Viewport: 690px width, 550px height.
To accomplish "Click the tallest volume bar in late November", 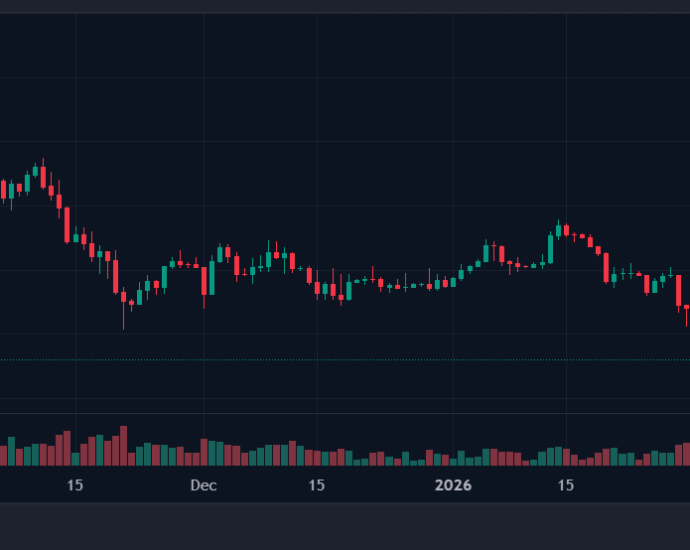I will point(123,446).
